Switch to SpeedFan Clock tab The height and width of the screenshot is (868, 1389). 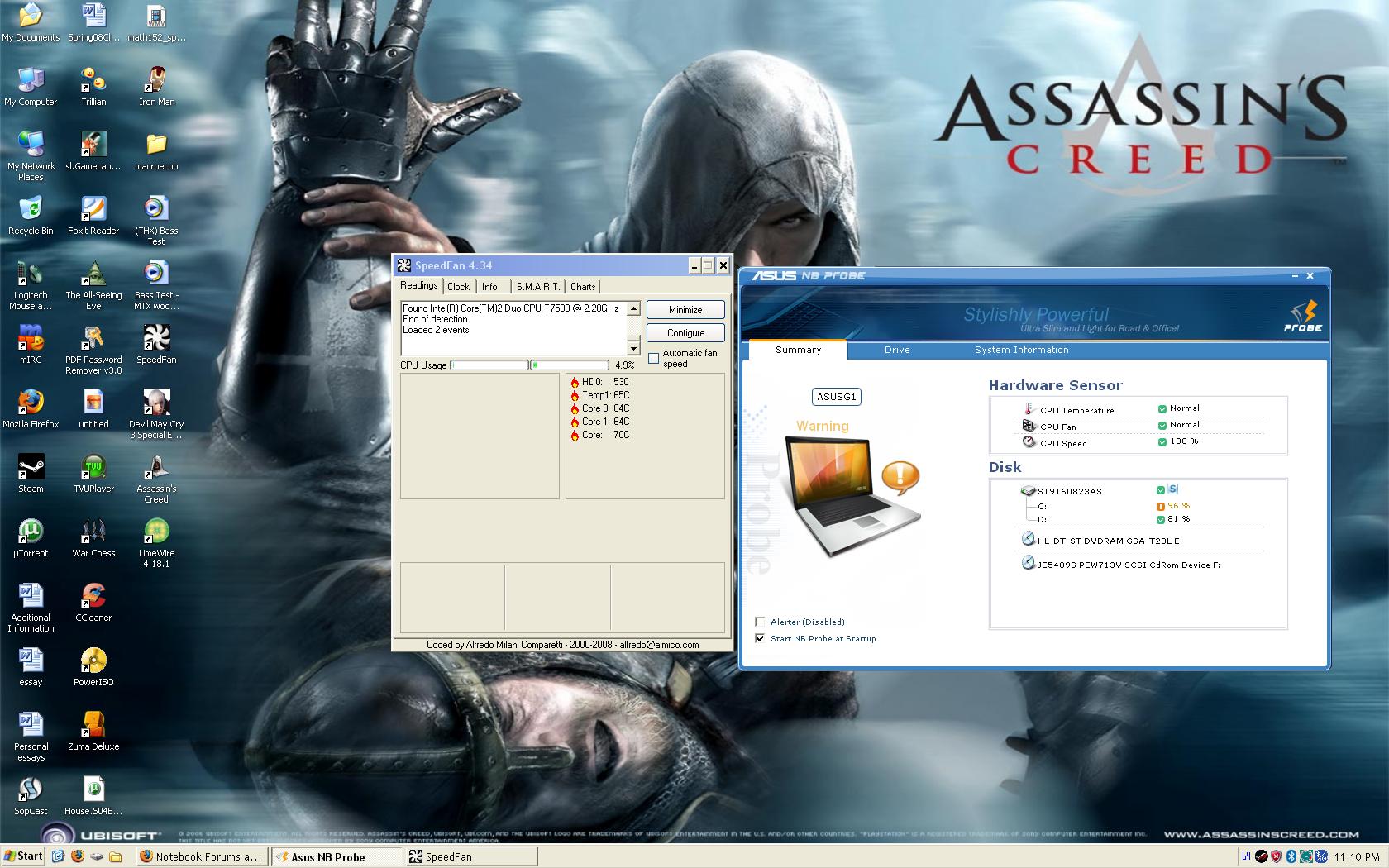[x=458, y=287]
